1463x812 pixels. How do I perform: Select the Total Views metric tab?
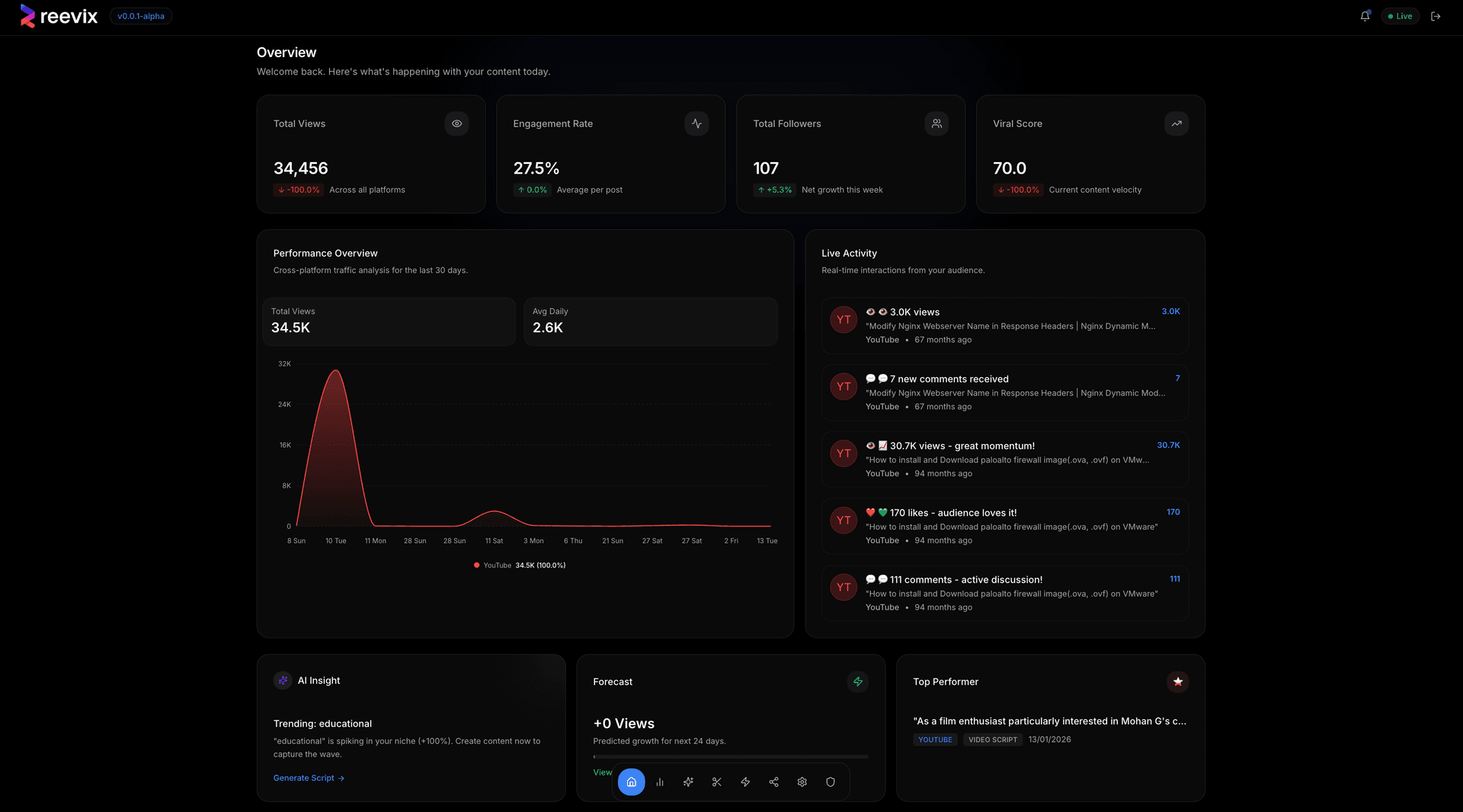389,321
